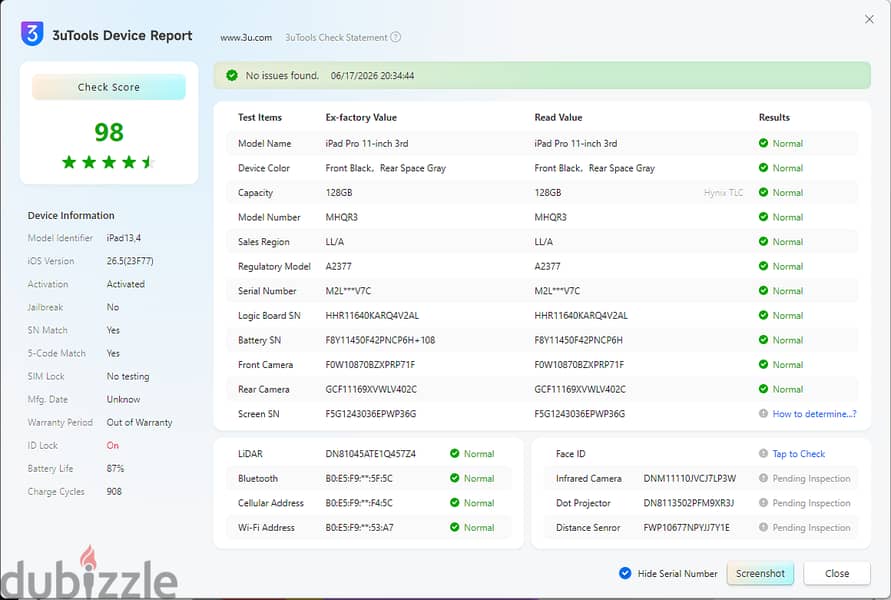Open the www.3u.com link
Viewport: 891px width, 600px height.
pos(246,38)
